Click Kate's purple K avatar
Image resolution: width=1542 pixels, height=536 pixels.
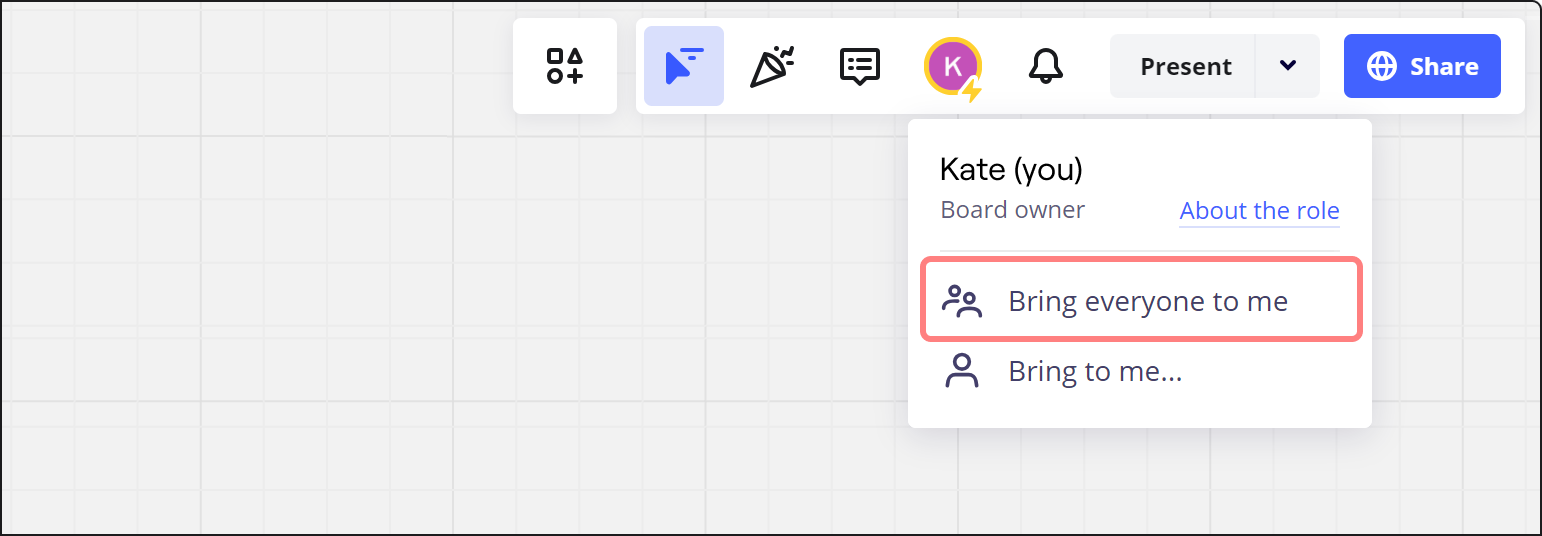click(x=951, y=65)
